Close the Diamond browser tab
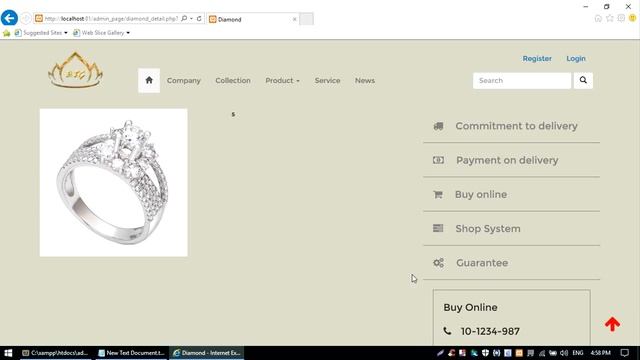 pyautogui.click(x=294, y=19)
